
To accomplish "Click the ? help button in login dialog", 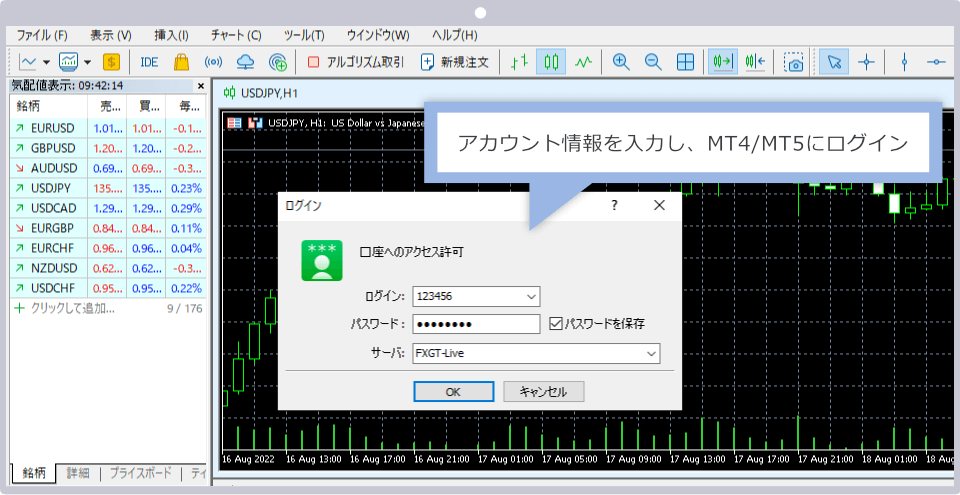I will [x=614, y=206].
